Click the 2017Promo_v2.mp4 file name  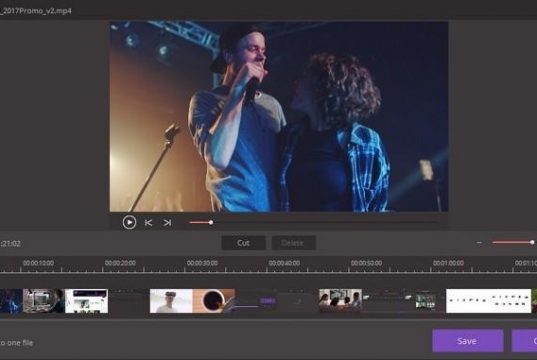click(x=36, y=11)
